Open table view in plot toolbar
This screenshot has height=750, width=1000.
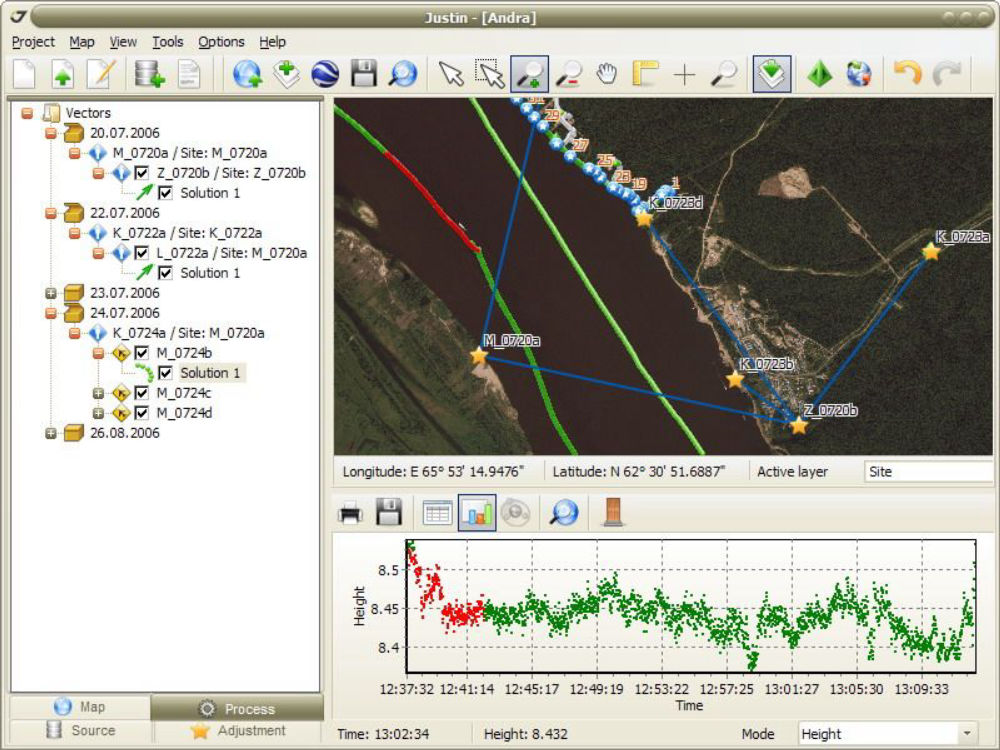(x=437, y=513)
